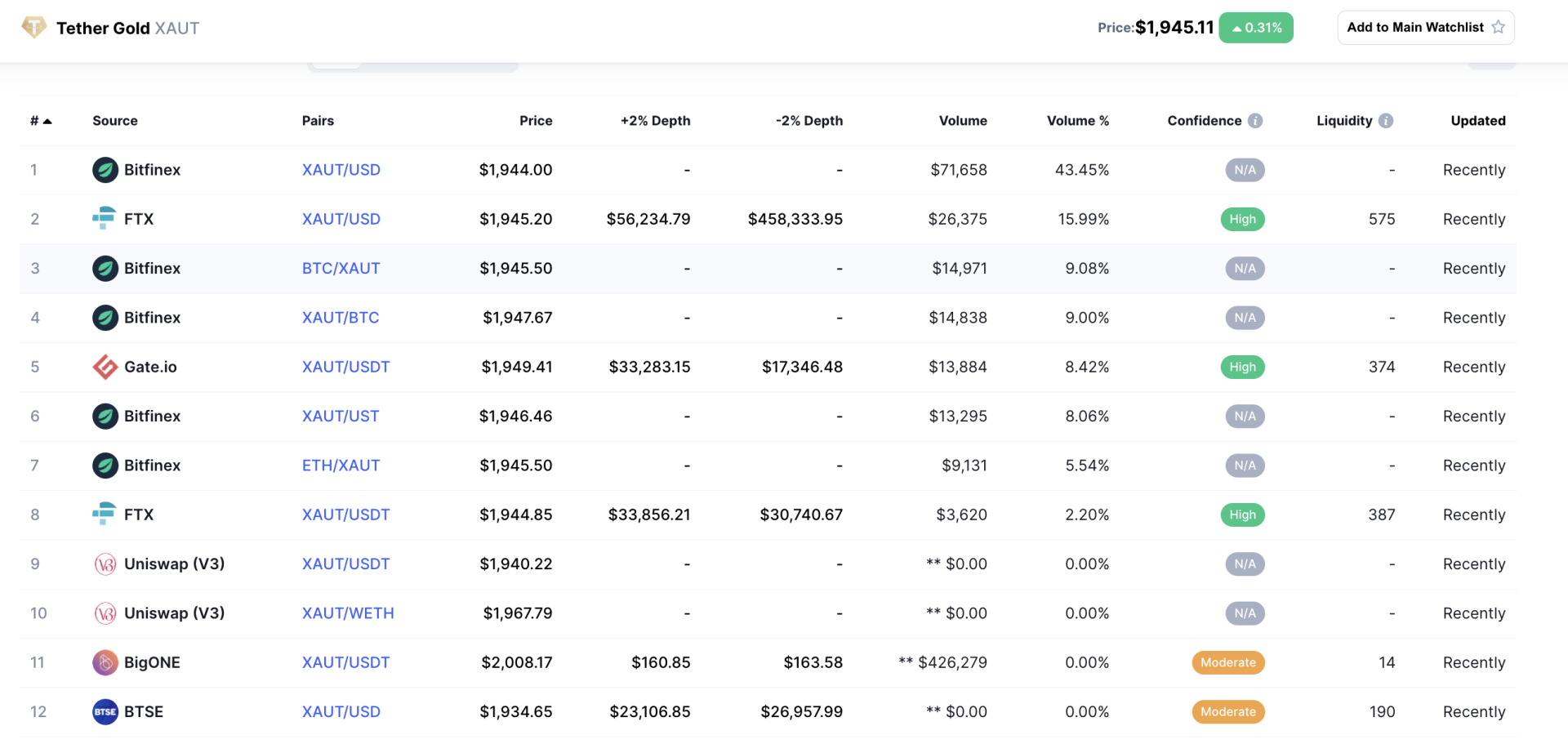1568x753 pixels.
Task: Click the BigONE exchange logo
Action: [105, 662]
